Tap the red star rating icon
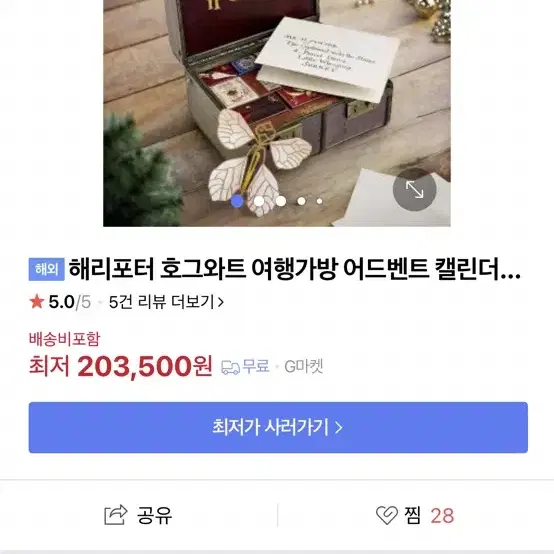554x554 pixels. [x=37, y=302]
